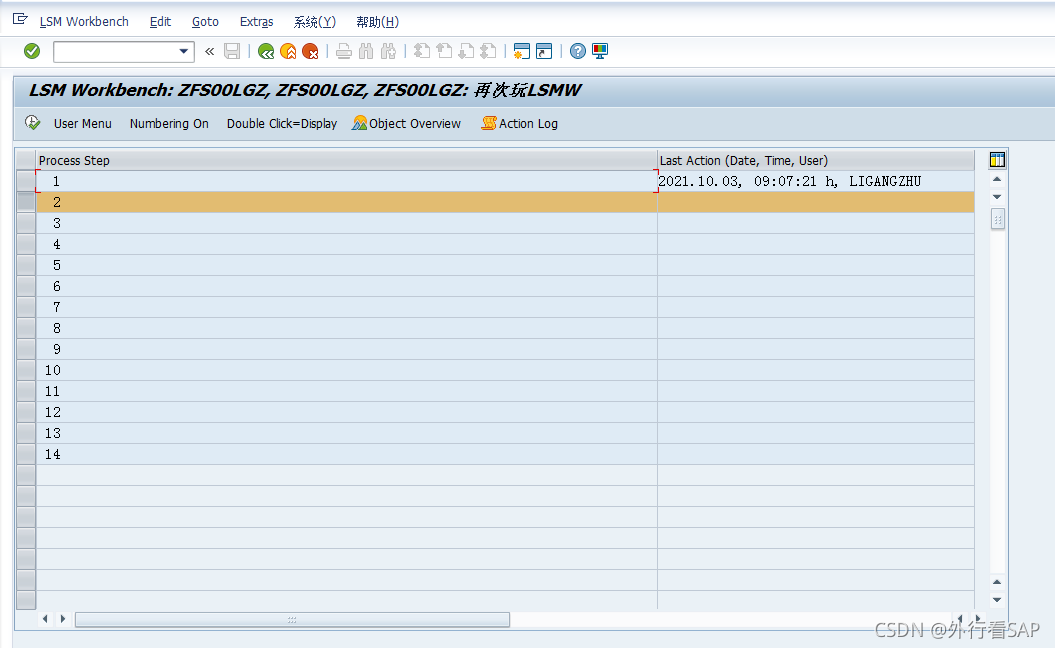Open the Edit menu
1055x648 pixels.
coord(160,22)
